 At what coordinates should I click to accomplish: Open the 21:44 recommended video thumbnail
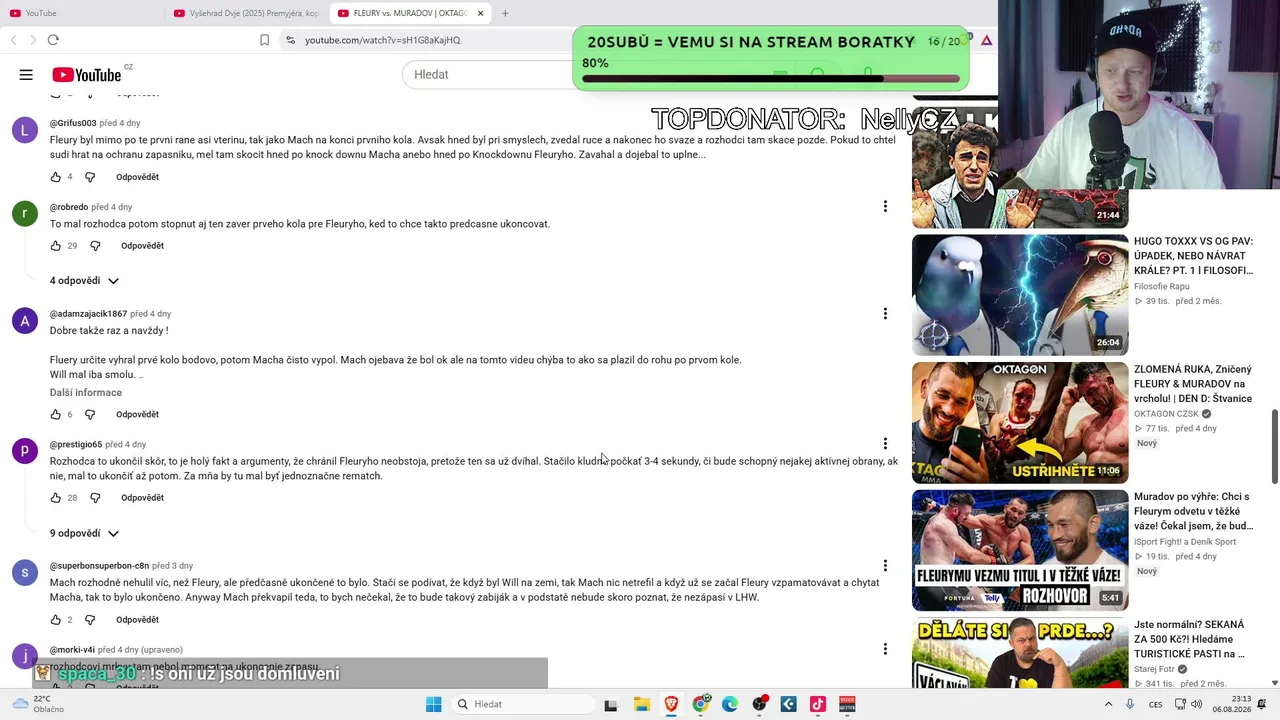pos(1020,167)
